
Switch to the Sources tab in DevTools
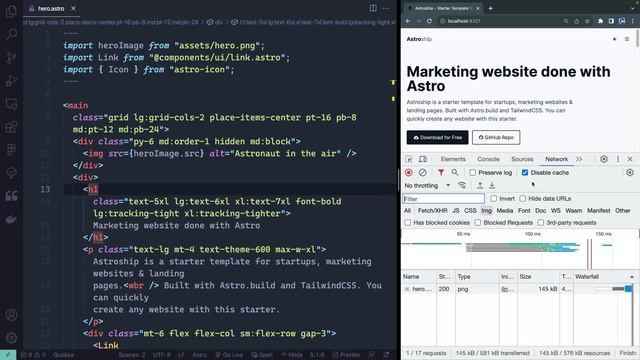click(x=522, y=159)
